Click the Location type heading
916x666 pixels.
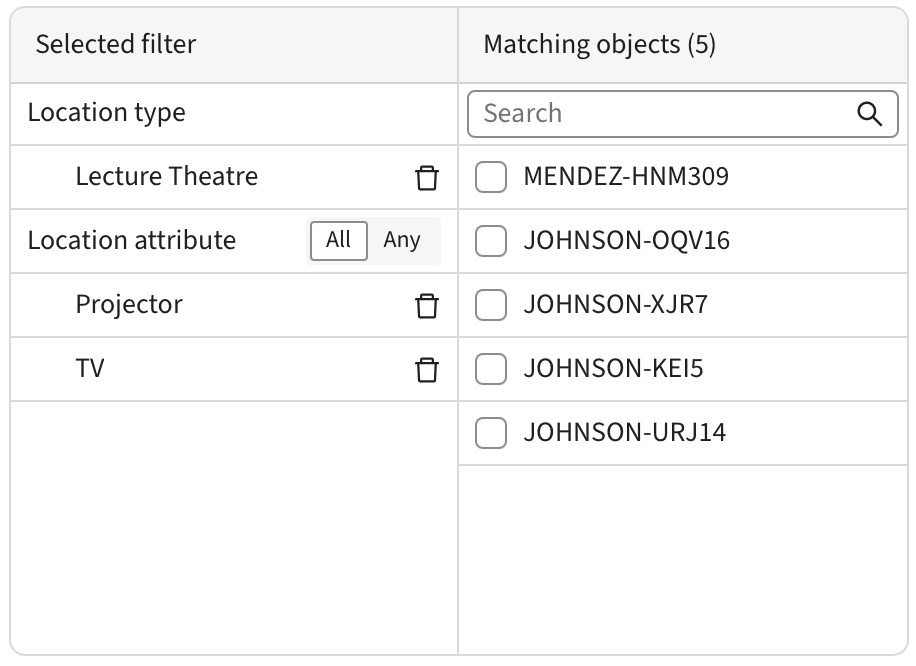click(x=107, y=113)
